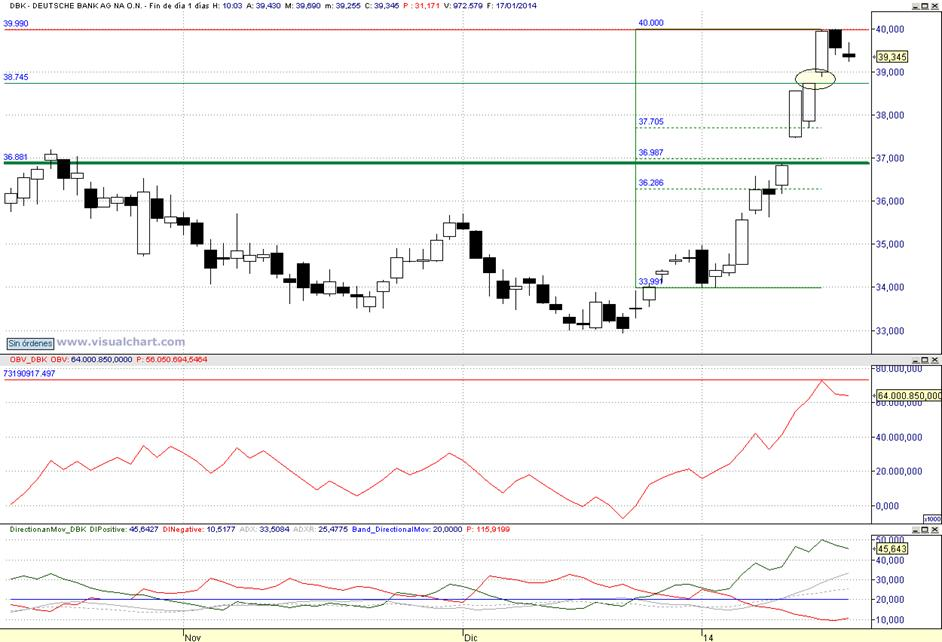Click the 'Band_DirectionalMov: 20,0000' legend value

click(407, 530)
